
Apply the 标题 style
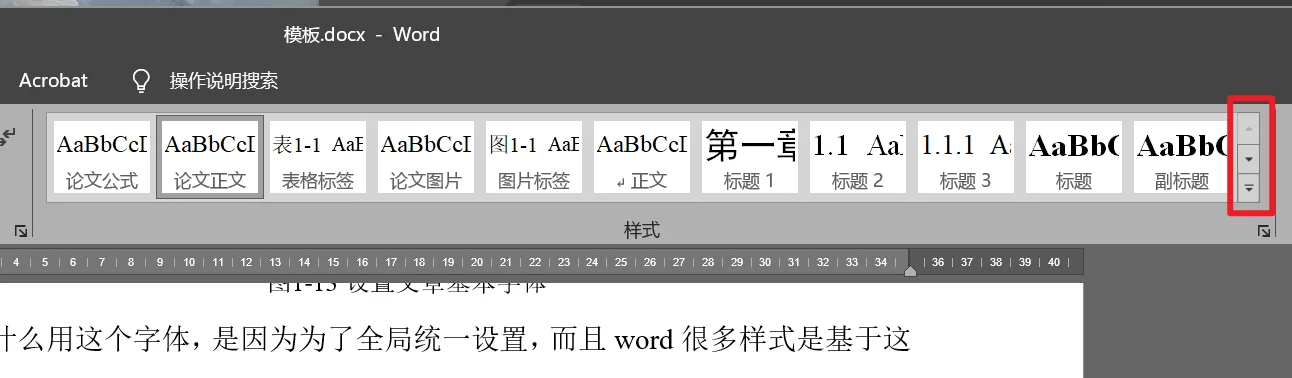pyautogui.click(x=1074, y=156)
